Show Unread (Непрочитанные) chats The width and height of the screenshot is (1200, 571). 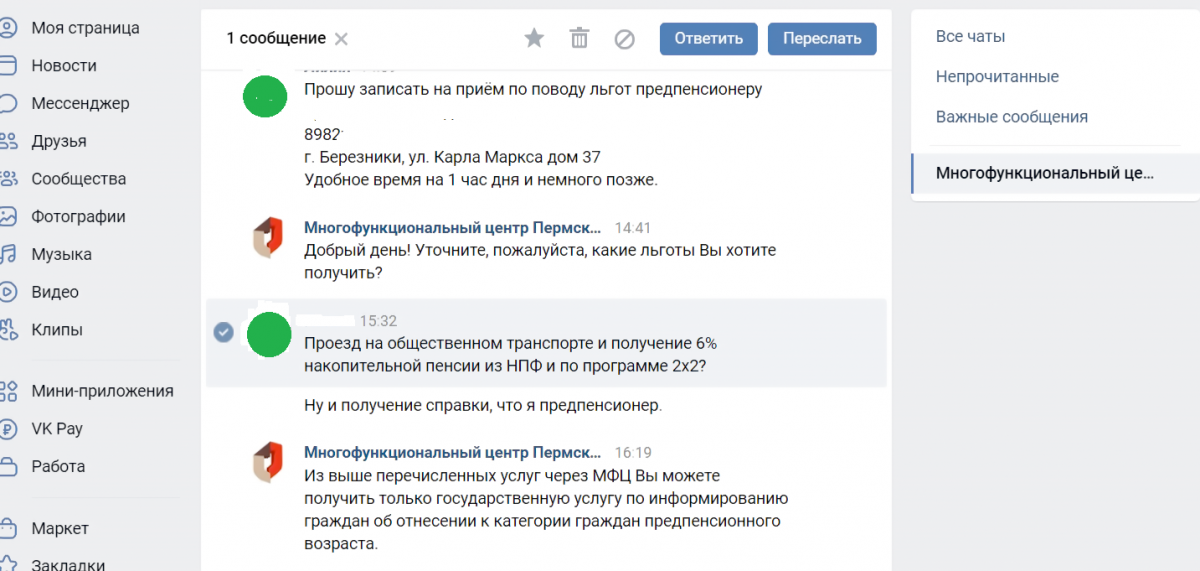997,77
